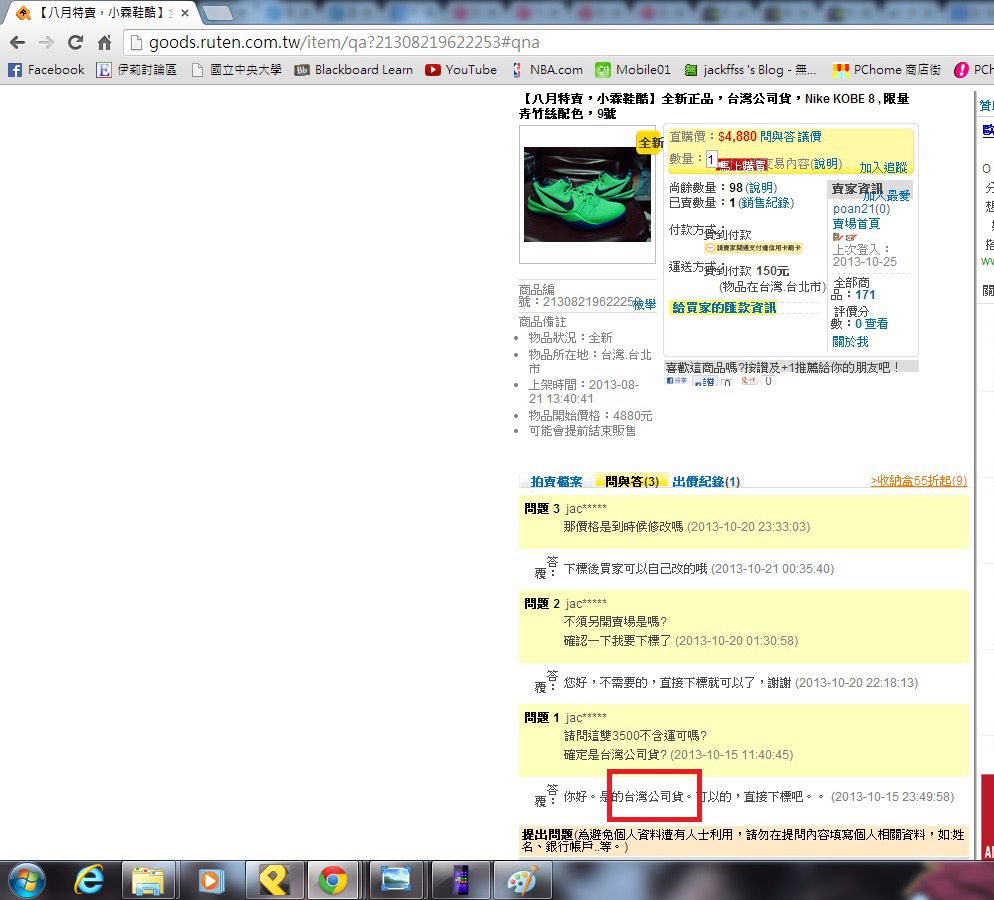Image resolution: width=994 pixels, height=900 pixels.
Task: Click 查看 to view the seller rating
Action: point(875,324)
